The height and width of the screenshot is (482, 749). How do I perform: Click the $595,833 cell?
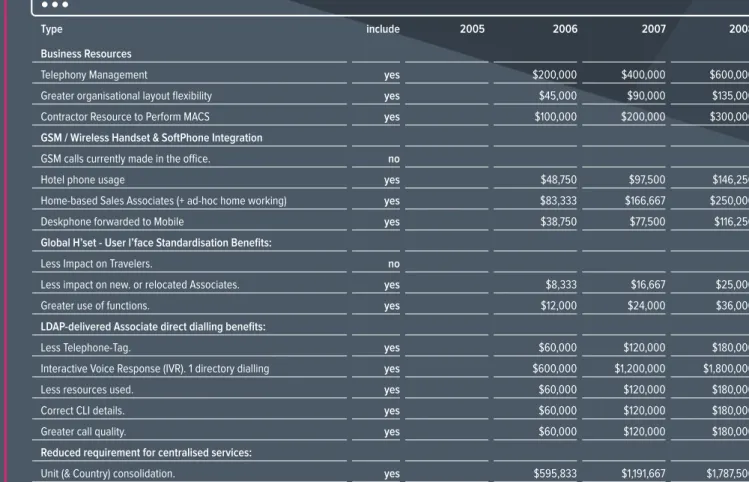point(555,474)
